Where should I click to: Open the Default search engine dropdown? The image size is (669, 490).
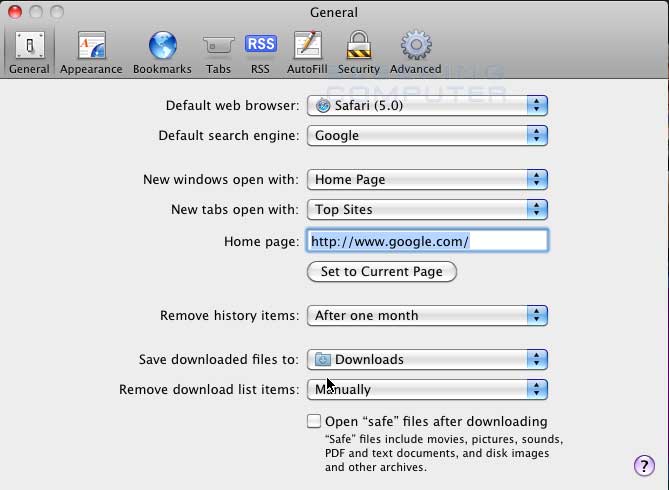pyautogui.click(x=427, y=135)
